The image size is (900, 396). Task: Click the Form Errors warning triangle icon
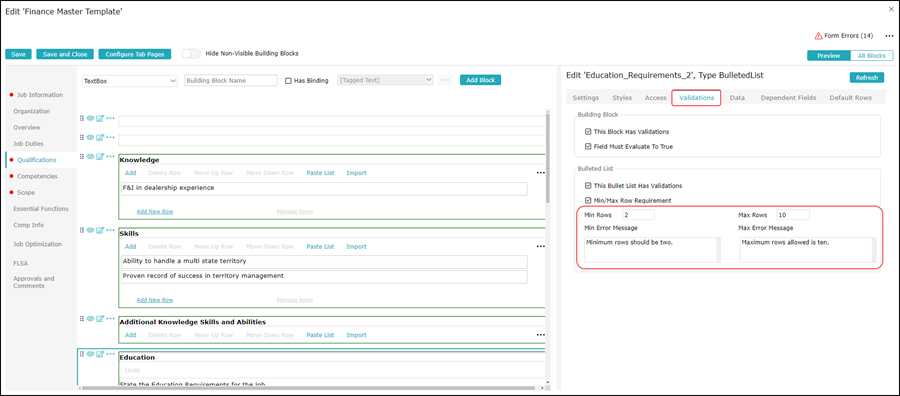pyautogui.click(x=818, y=36)
